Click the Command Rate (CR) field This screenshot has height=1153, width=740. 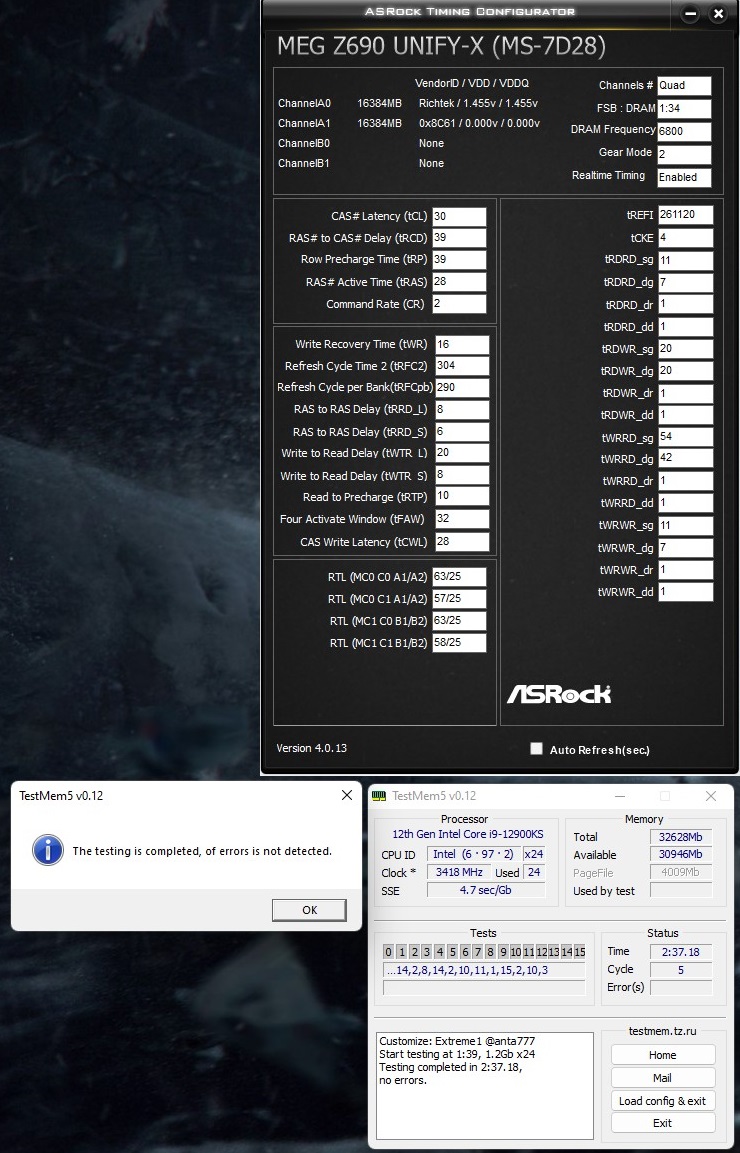tap(459, 304)
